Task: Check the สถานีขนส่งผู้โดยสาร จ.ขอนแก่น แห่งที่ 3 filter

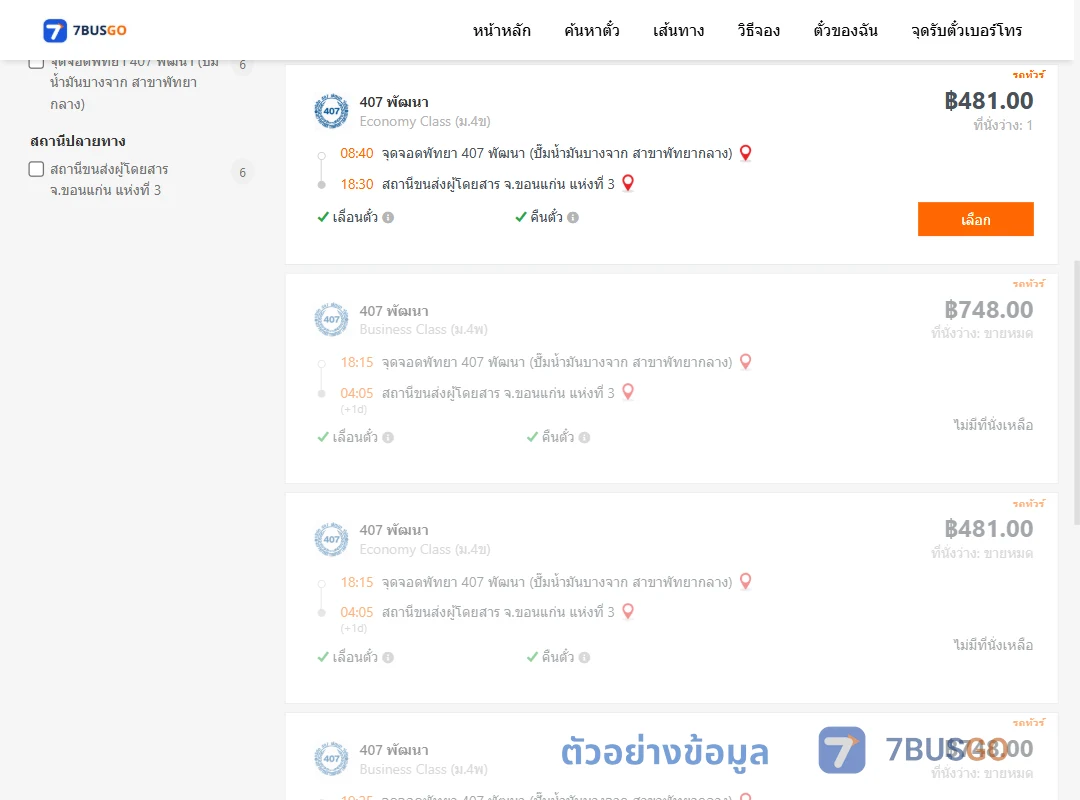Action: pyautogui.click(x=37, y=169)
